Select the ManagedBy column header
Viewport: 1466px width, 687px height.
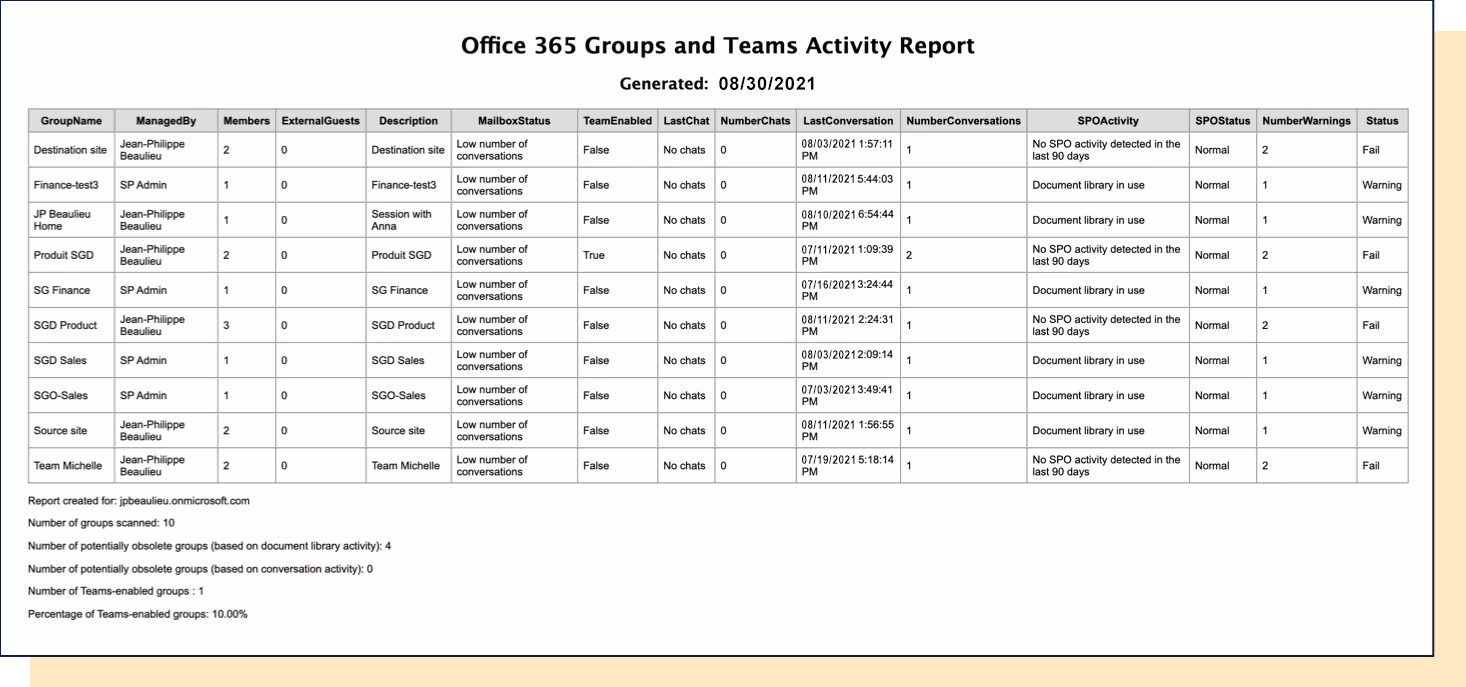coord(166,121)
